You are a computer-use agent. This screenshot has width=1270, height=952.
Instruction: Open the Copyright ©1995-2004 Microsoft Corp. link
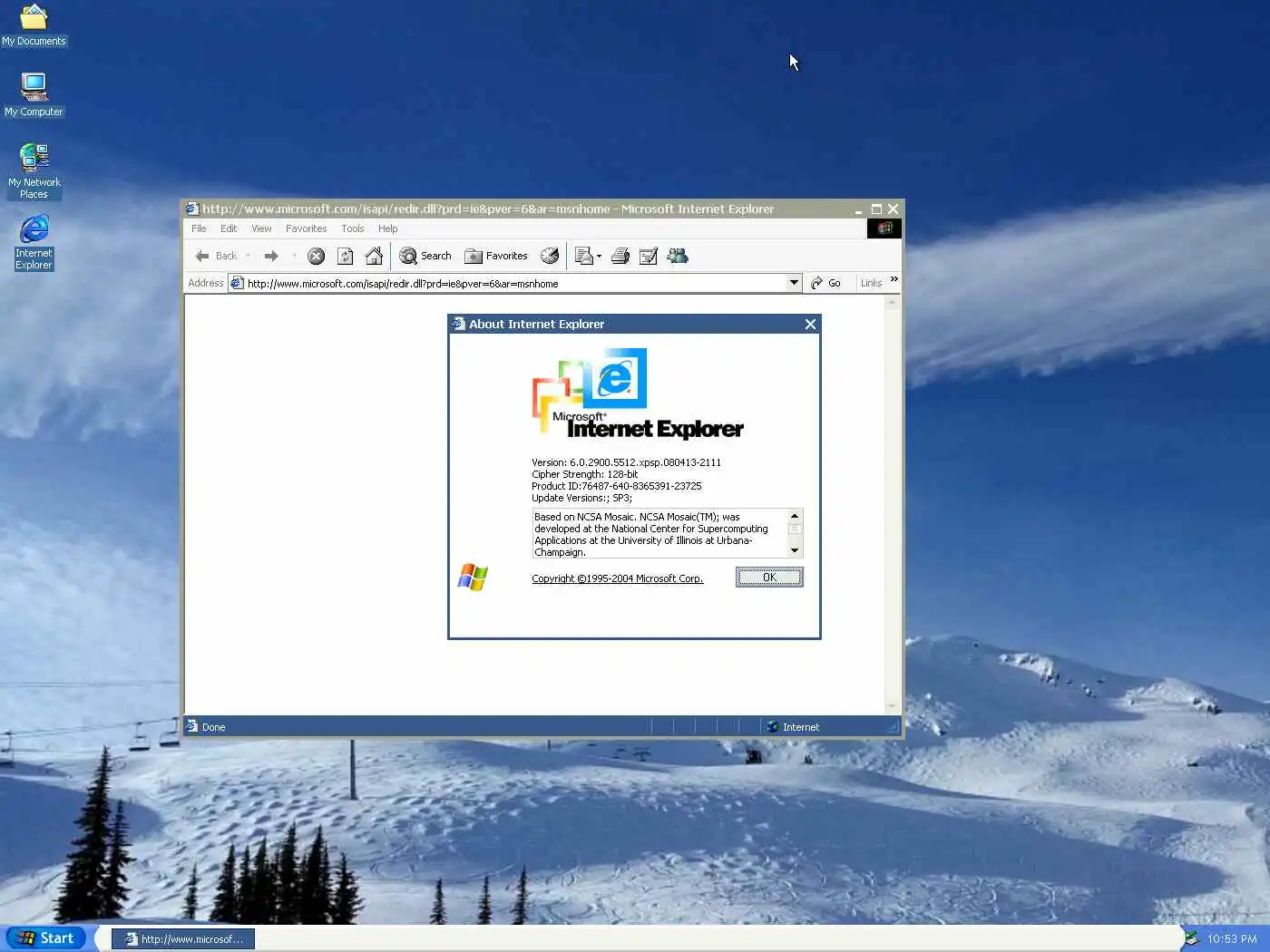click(x=617, y=578)
